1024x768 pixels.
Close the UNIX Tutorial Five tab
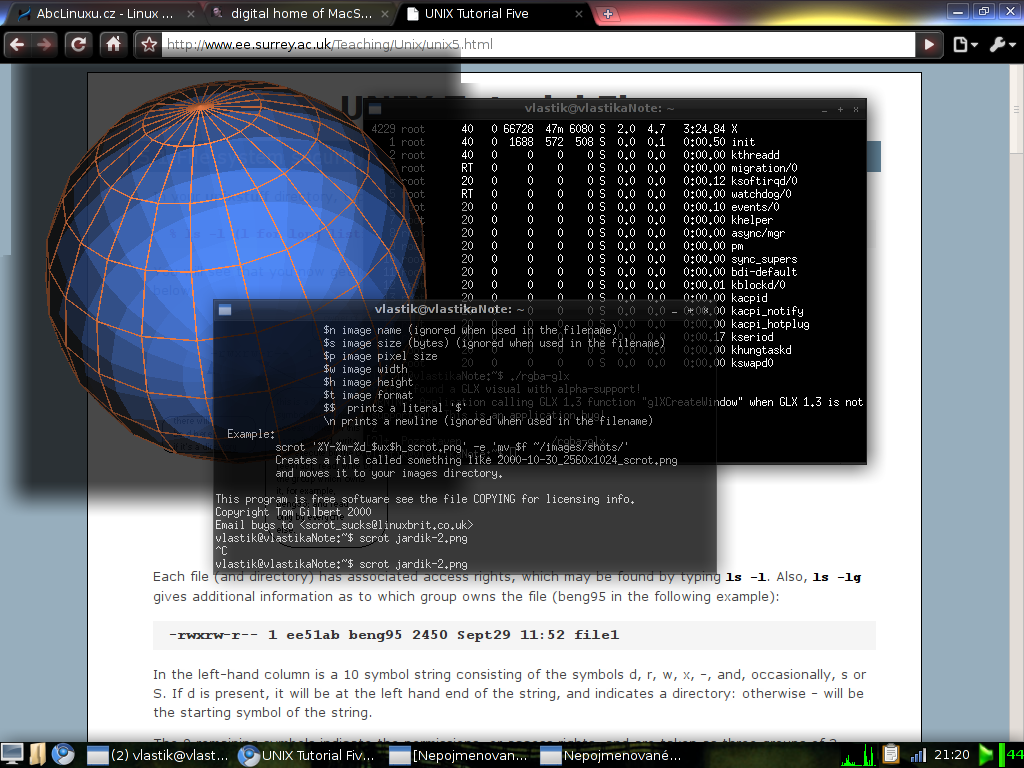pyautogui.click(x=579, y=14)
